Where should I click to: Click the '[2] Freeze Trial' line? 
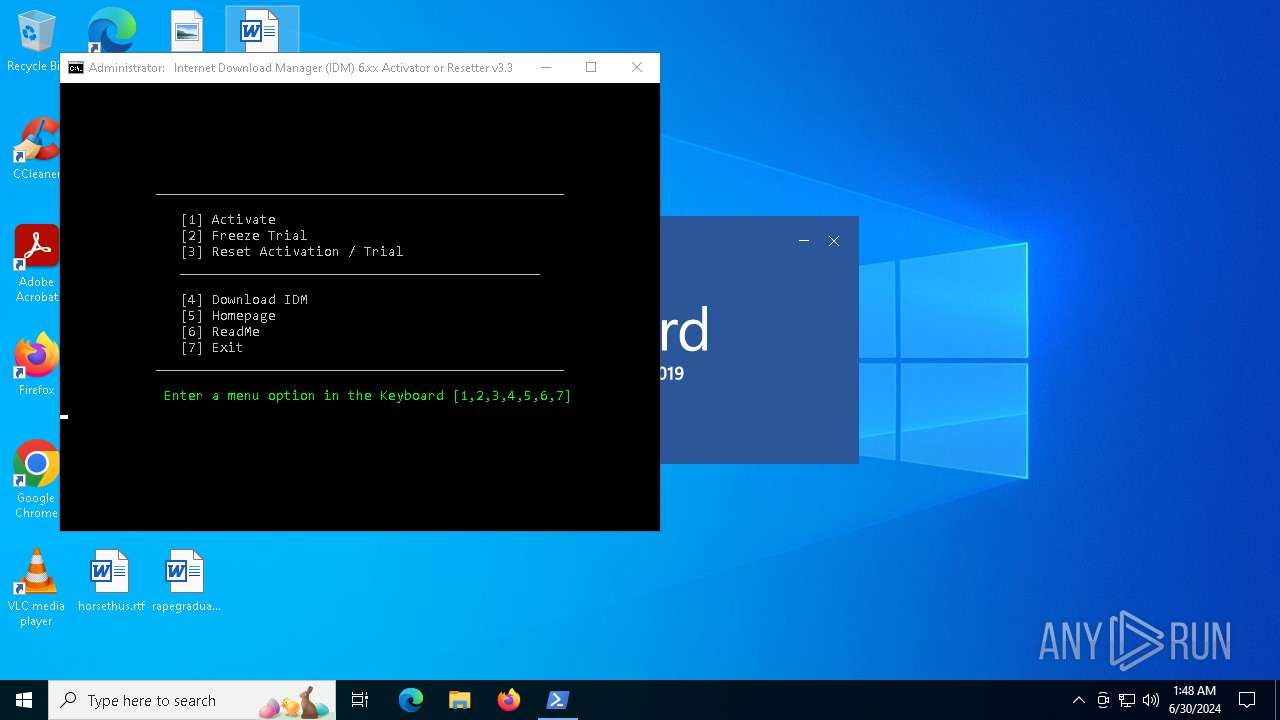point(244,236)
